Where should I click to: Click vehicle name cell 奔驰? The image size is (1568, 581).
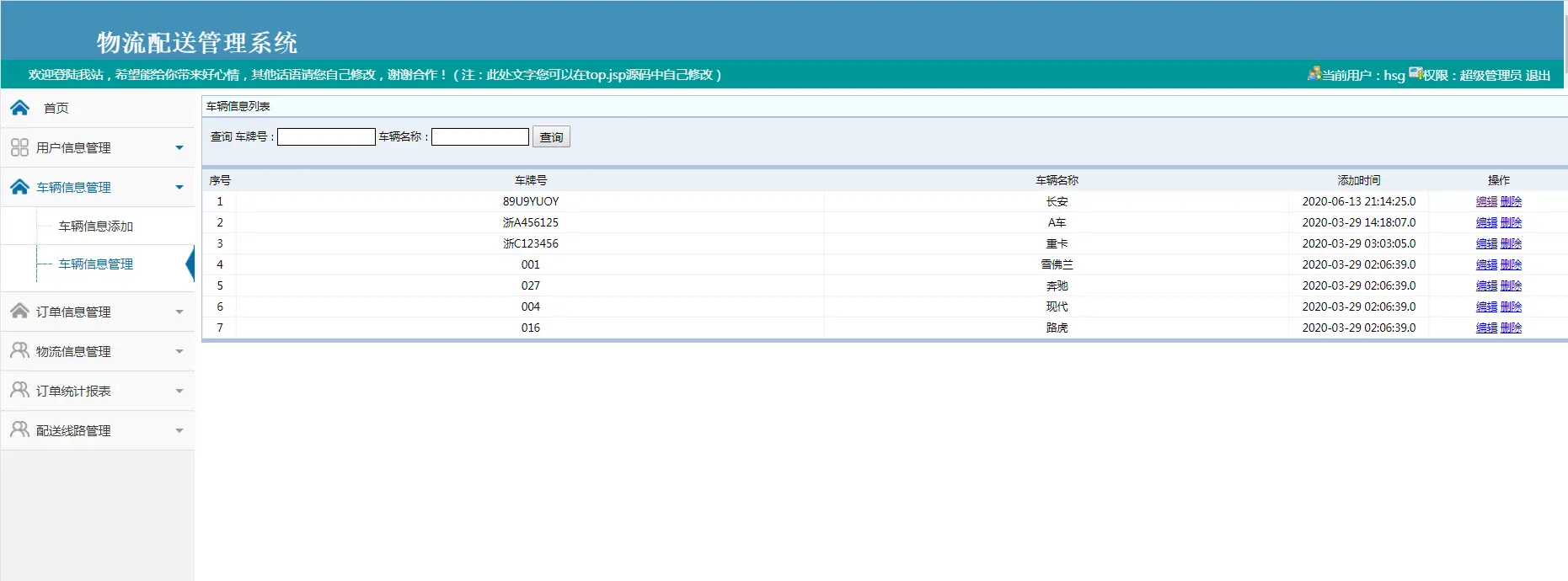1057,285
